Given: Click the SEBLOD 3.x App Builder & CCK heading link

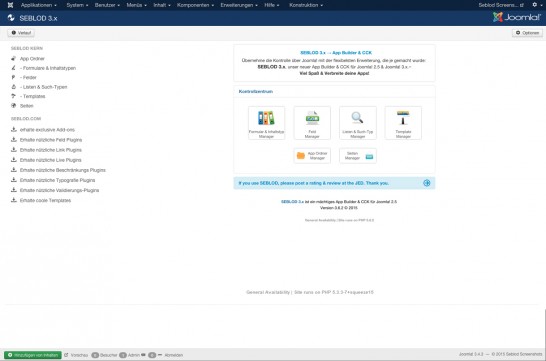Looking at the screenshot, I should tap(336, 53).
